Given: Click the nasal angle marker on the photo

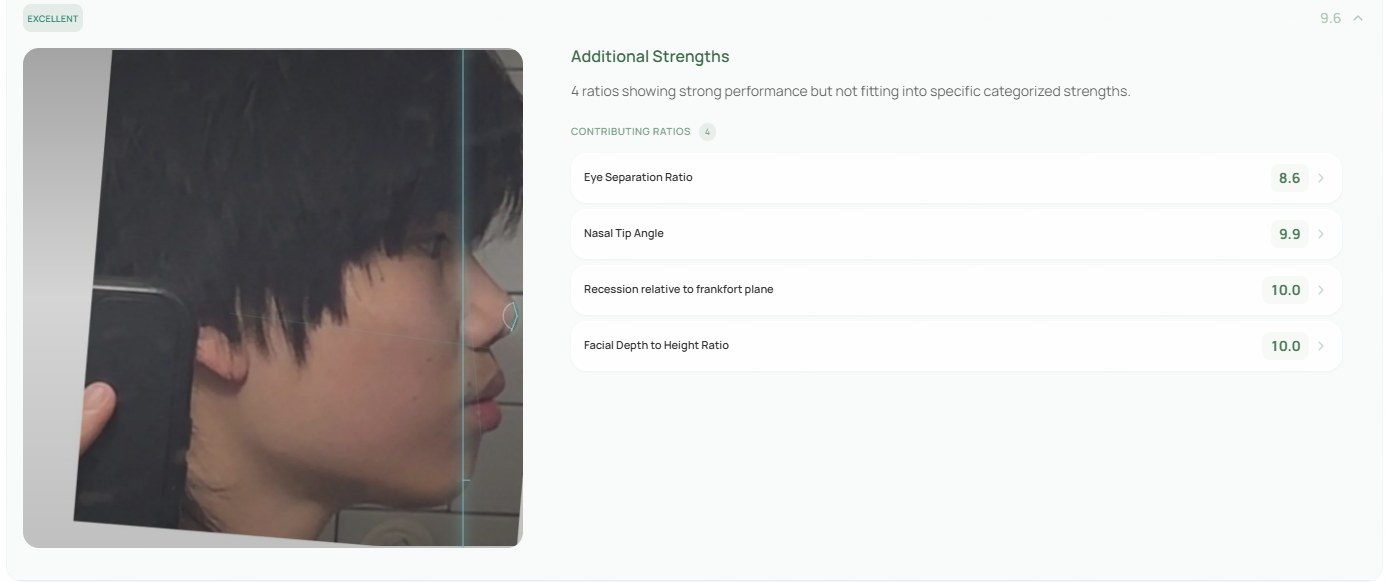Looking at the screenshot, I should click(x=510, y=317).
